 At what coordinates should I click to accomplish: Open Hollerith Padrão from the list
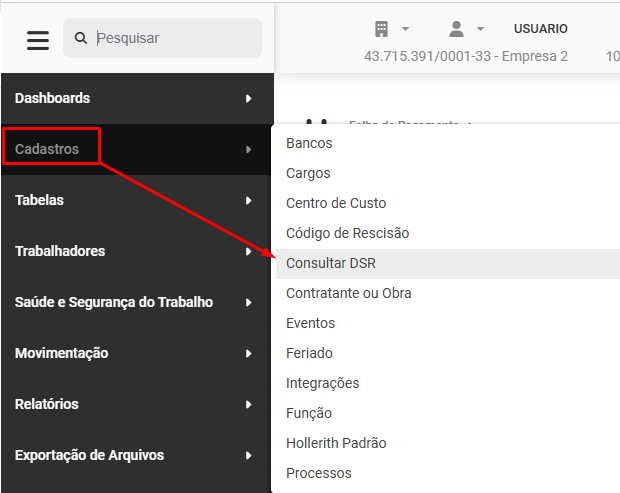[336, 443]
